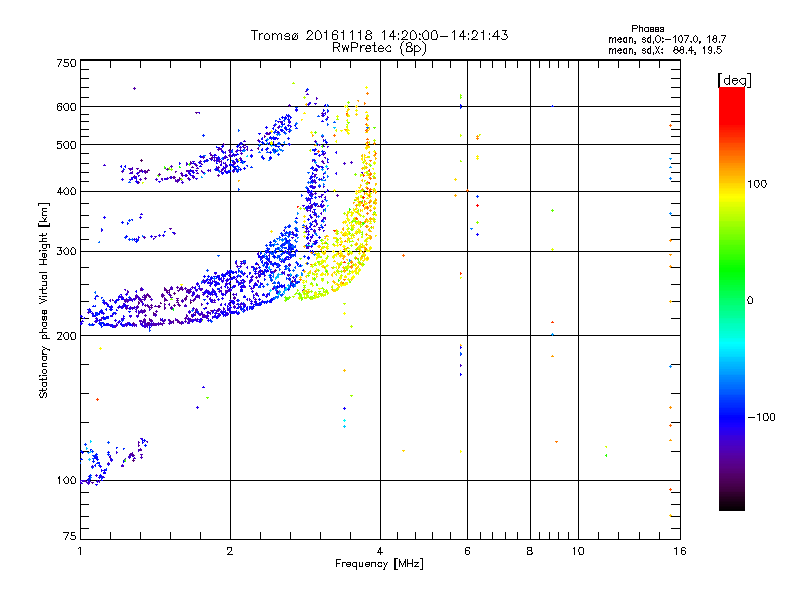Click the 4 MHz frequency tick label

380,551
